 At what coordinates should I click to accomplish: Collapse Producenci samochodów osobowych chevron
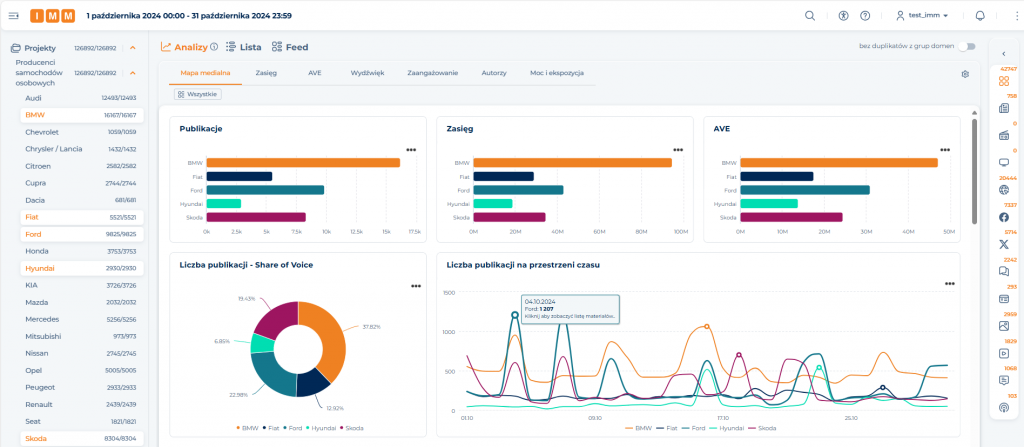point(133,73)
